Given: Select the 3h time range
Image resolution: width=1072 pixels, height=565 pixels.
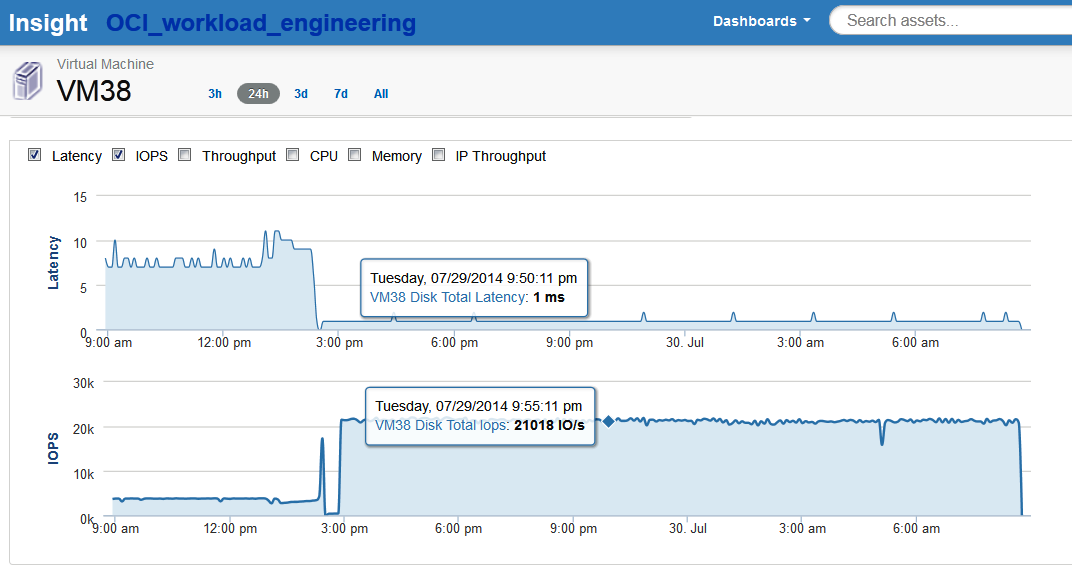Looking at the screenshot, I should click(215, 94).
